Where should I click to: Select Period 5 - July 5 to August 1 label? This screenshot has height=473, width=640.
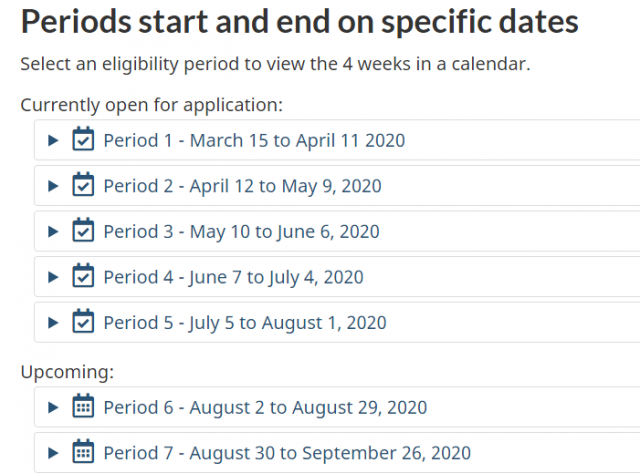click(245, 323)
